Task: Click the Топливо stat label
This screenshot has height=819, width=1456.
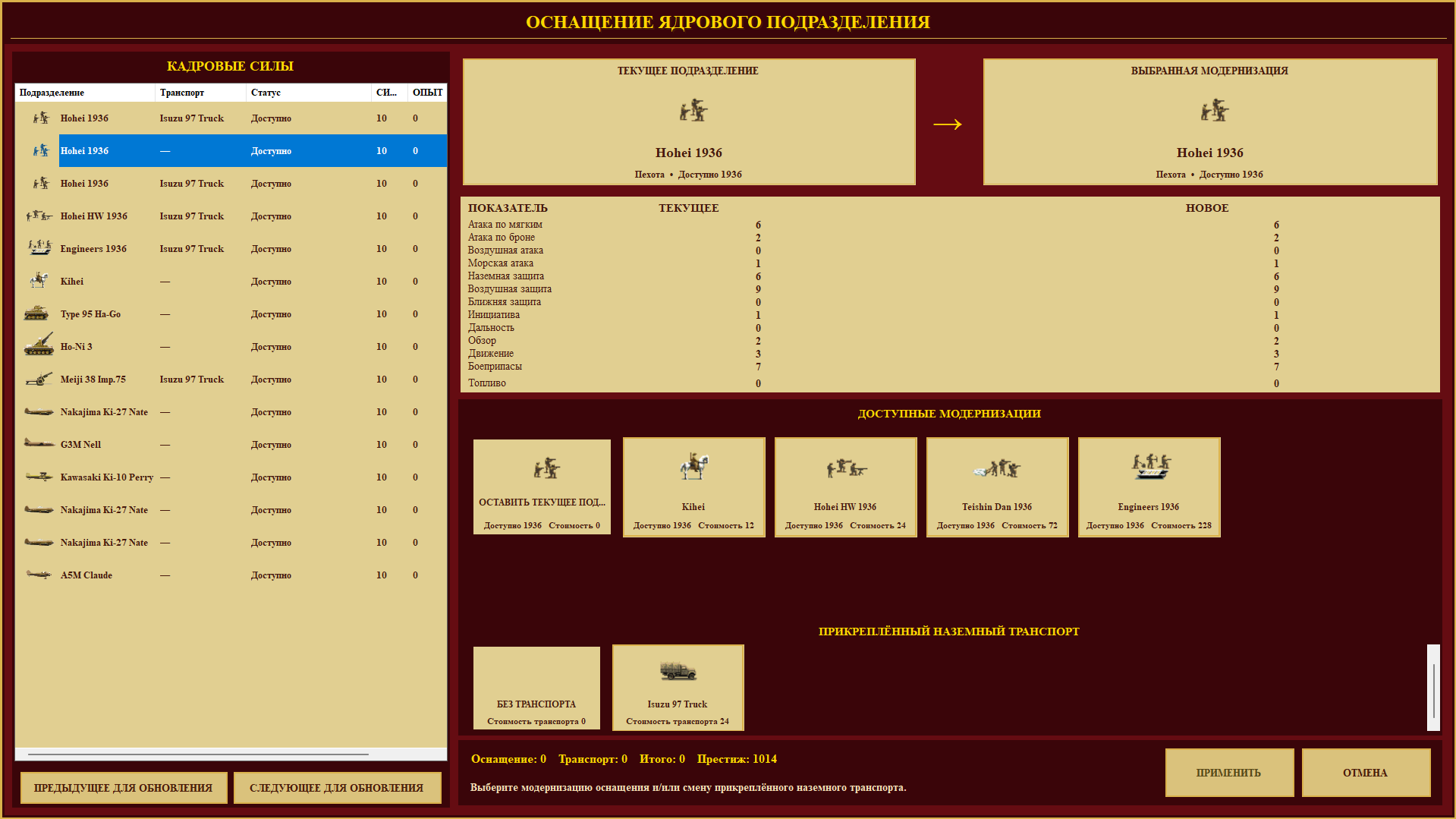Action: pos(486,383)
